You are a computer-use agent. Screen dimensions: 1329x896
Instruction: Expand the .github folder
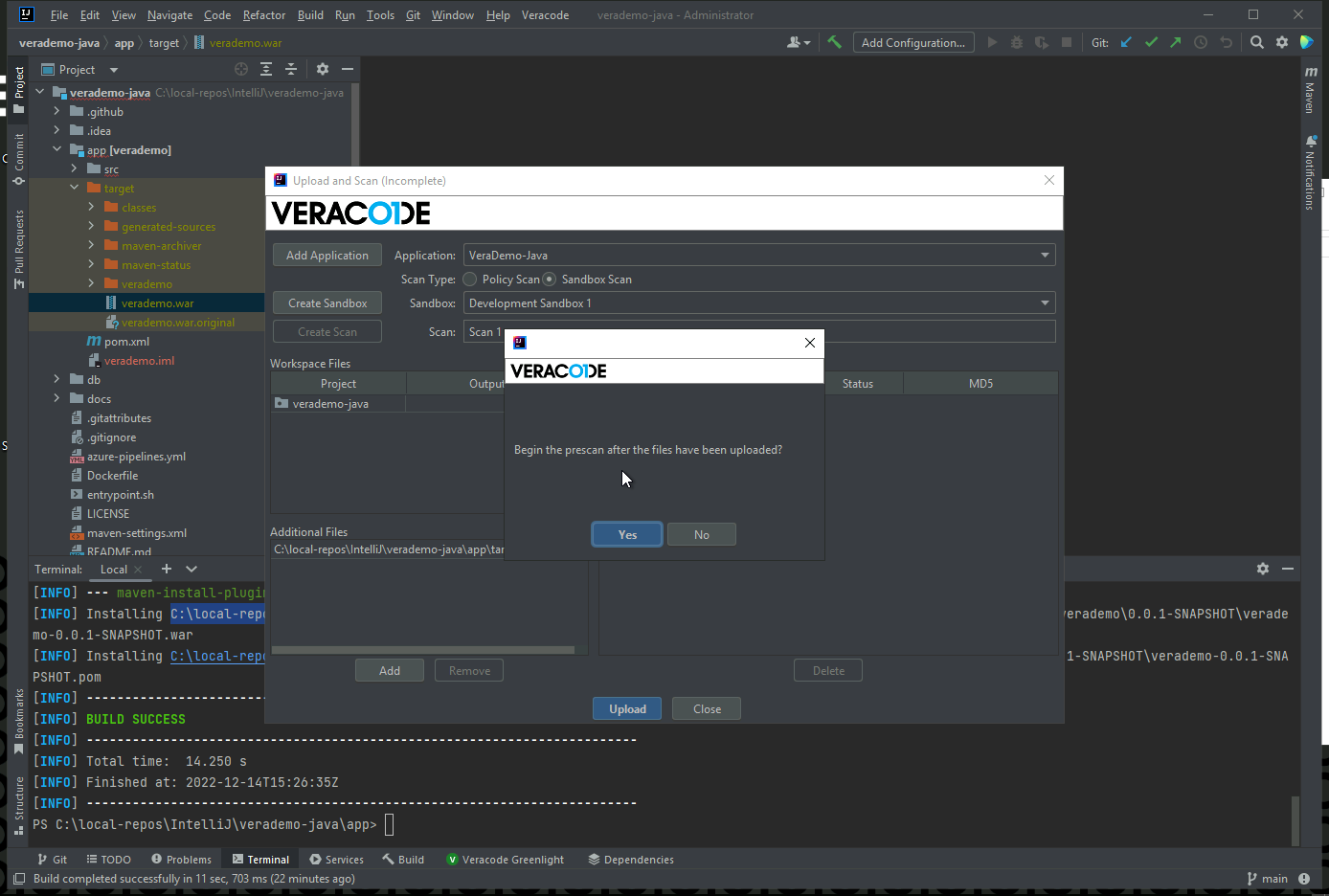56,111
